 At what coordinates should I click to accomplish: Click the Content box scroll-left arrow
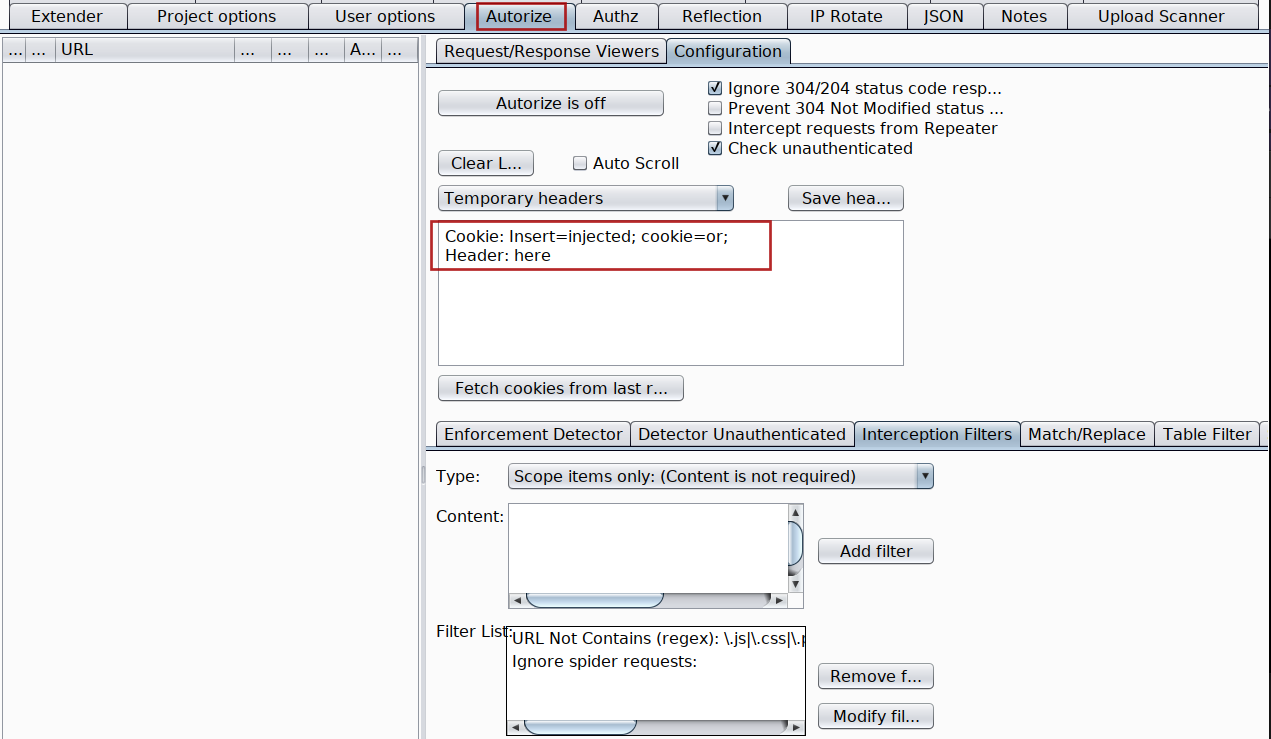pos(516,600)
